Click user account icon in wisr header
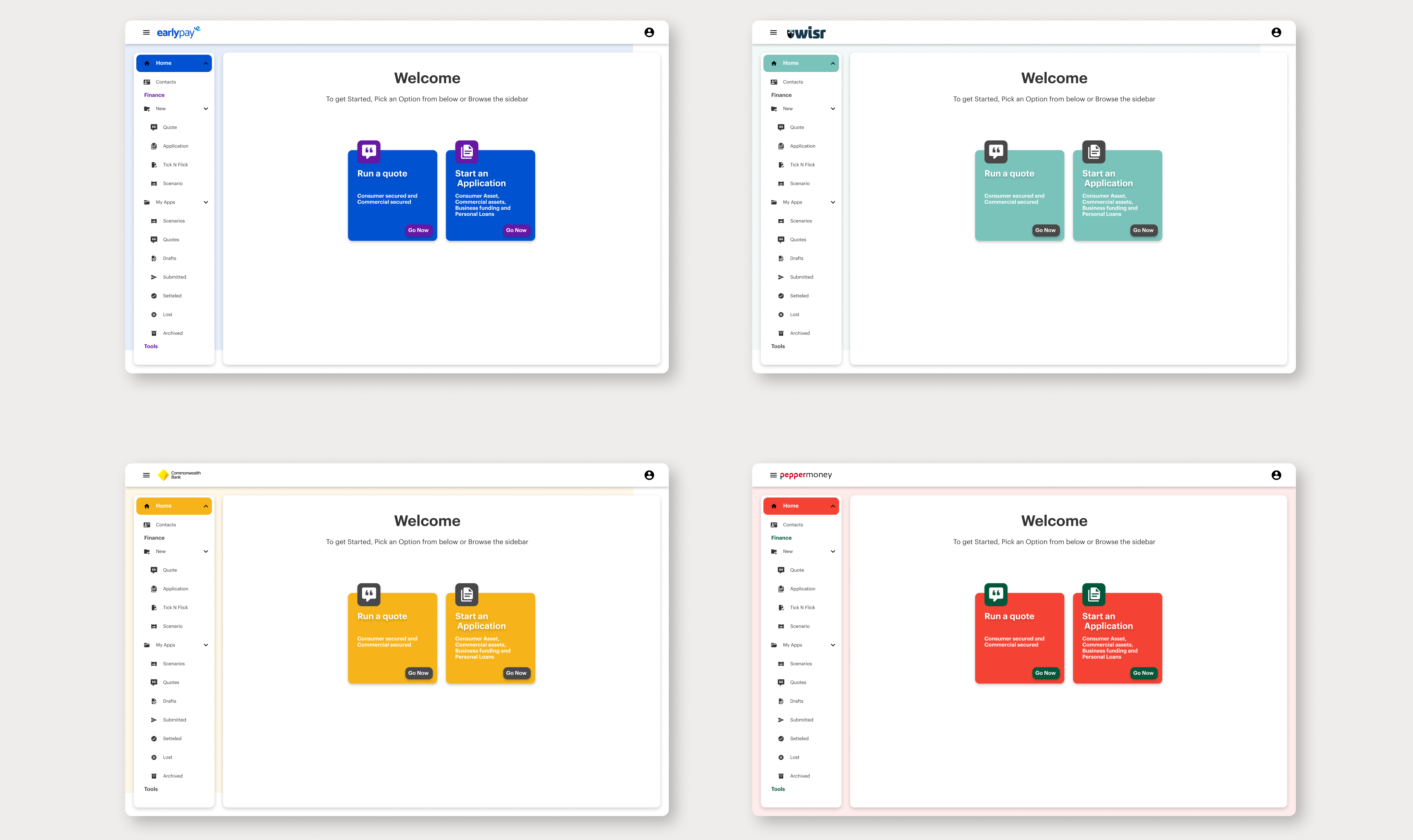Viewport: 1413px width, 840px height. (x=1276, y=32)
